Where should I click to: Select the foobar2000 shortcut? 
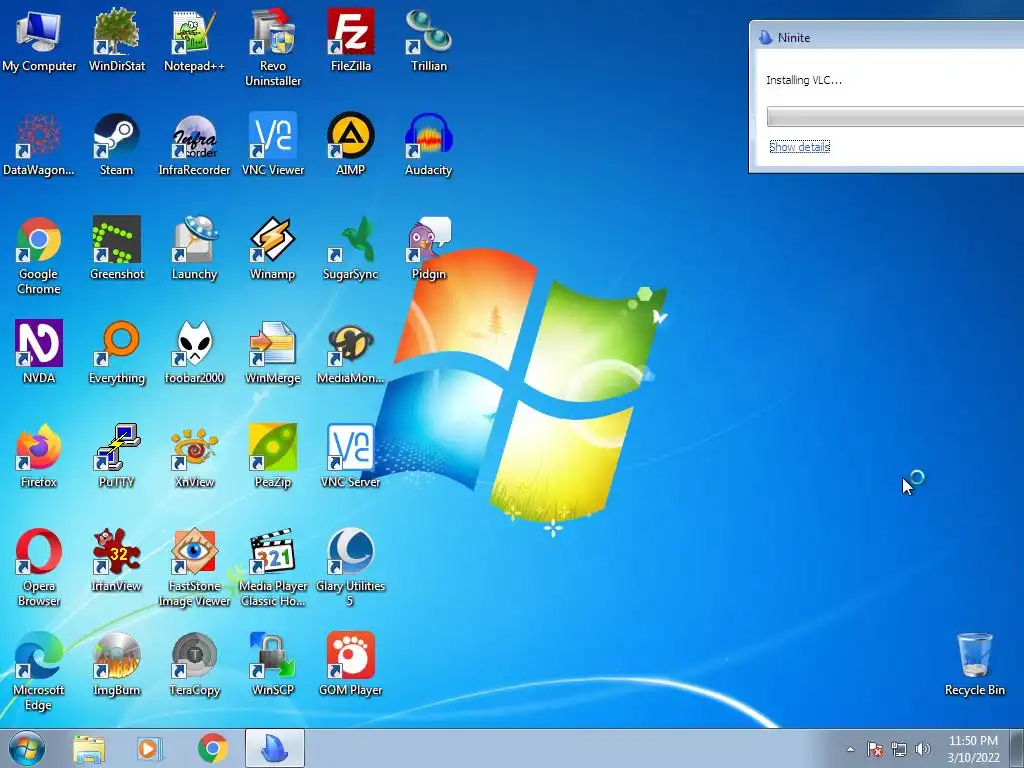[195, 352]
